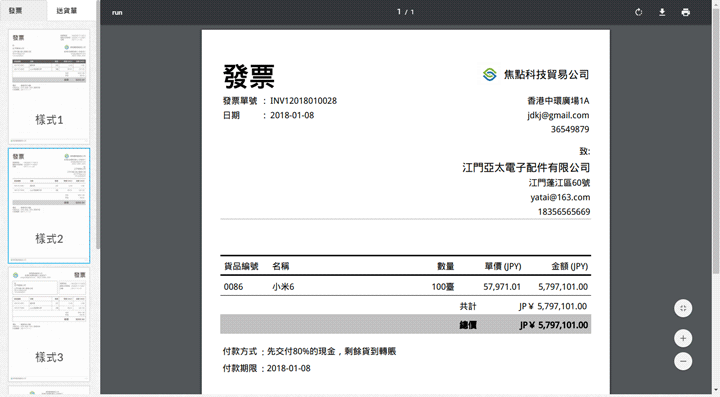Select the 樣式3 template thumbnail

tap(49, 324)
